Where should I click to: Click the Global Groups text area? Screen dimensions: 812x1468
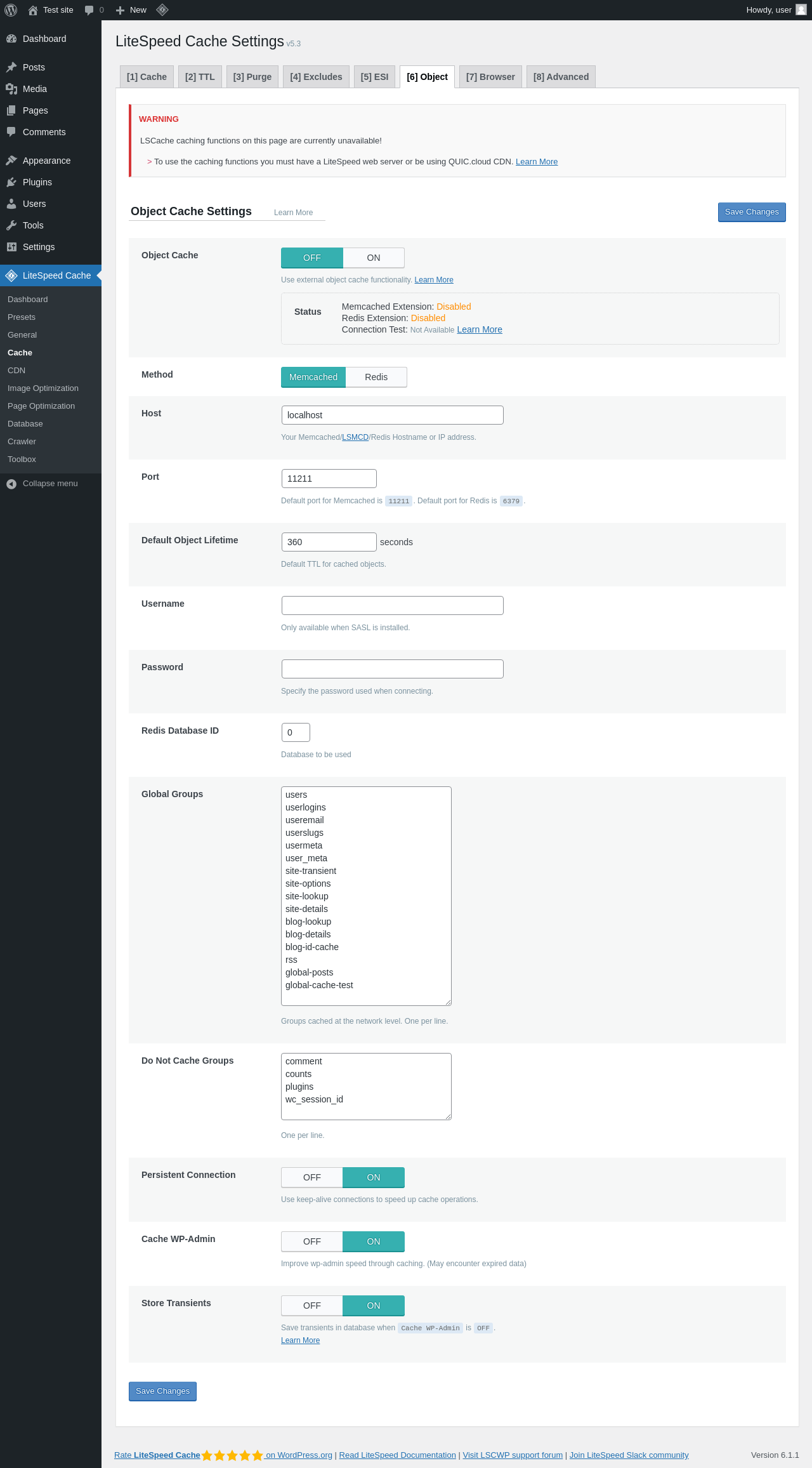click(366, 896)
